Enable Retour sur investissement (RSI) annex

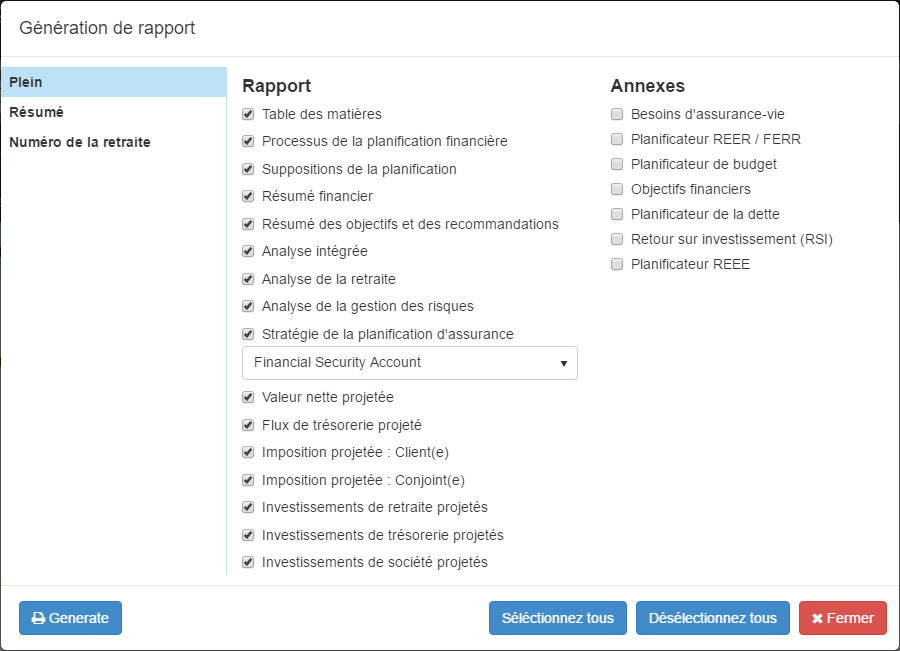617,239
